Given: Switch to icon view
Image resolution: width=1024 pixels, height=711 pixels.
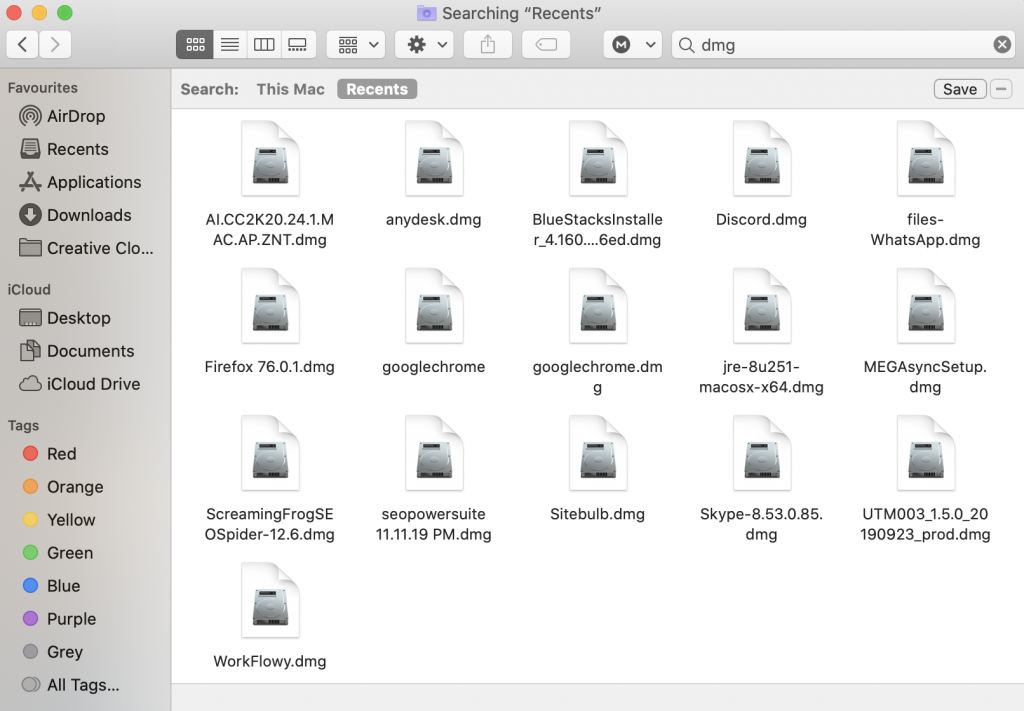Looking at the screenshot, I should tap(195, 44).
